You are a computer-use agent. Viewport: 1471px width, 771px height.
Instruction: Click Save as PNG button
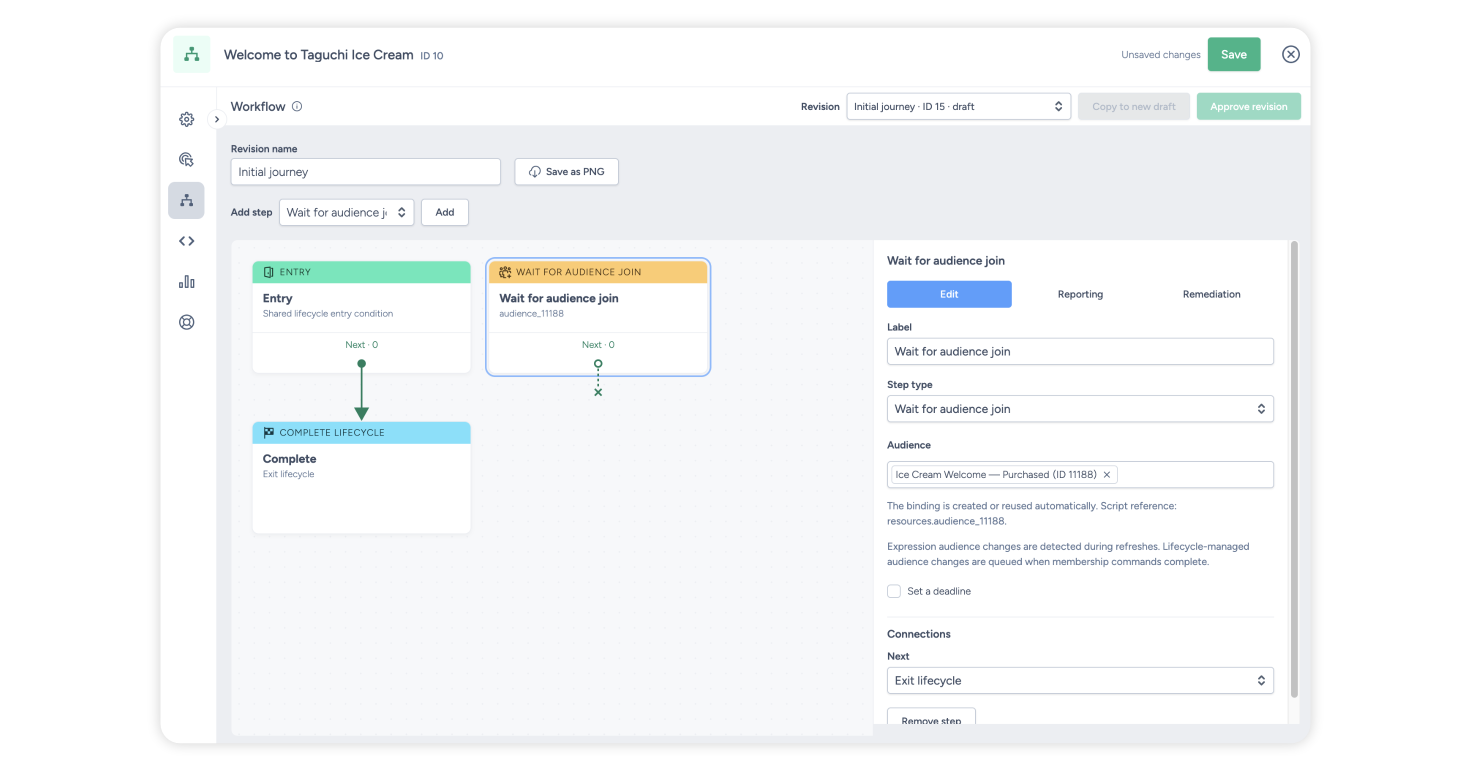tap(567, 172)
